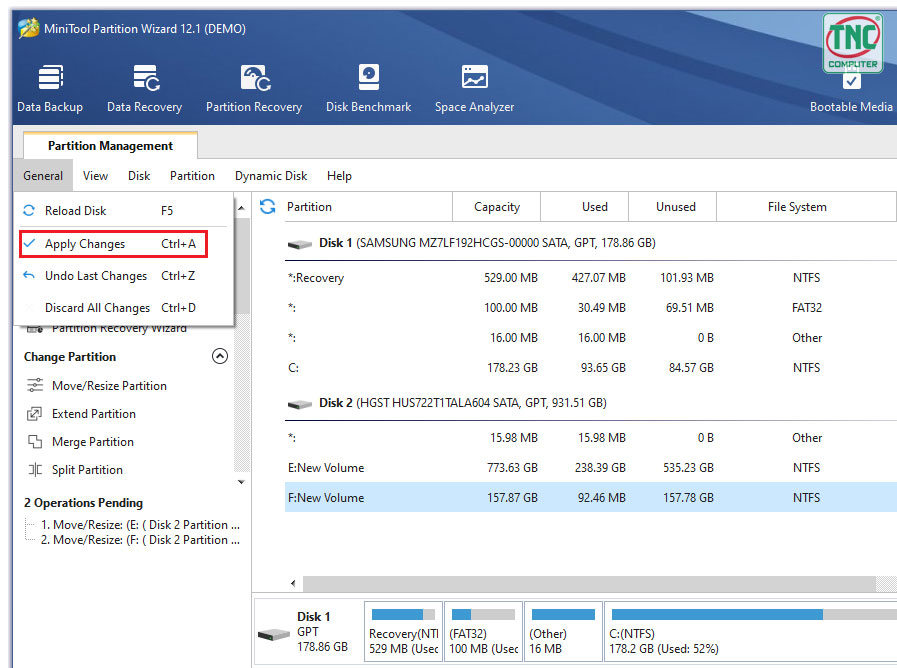Open the Bootable Media builder
The height and width of the screenshot is (668, 897).
click(851, 92)
